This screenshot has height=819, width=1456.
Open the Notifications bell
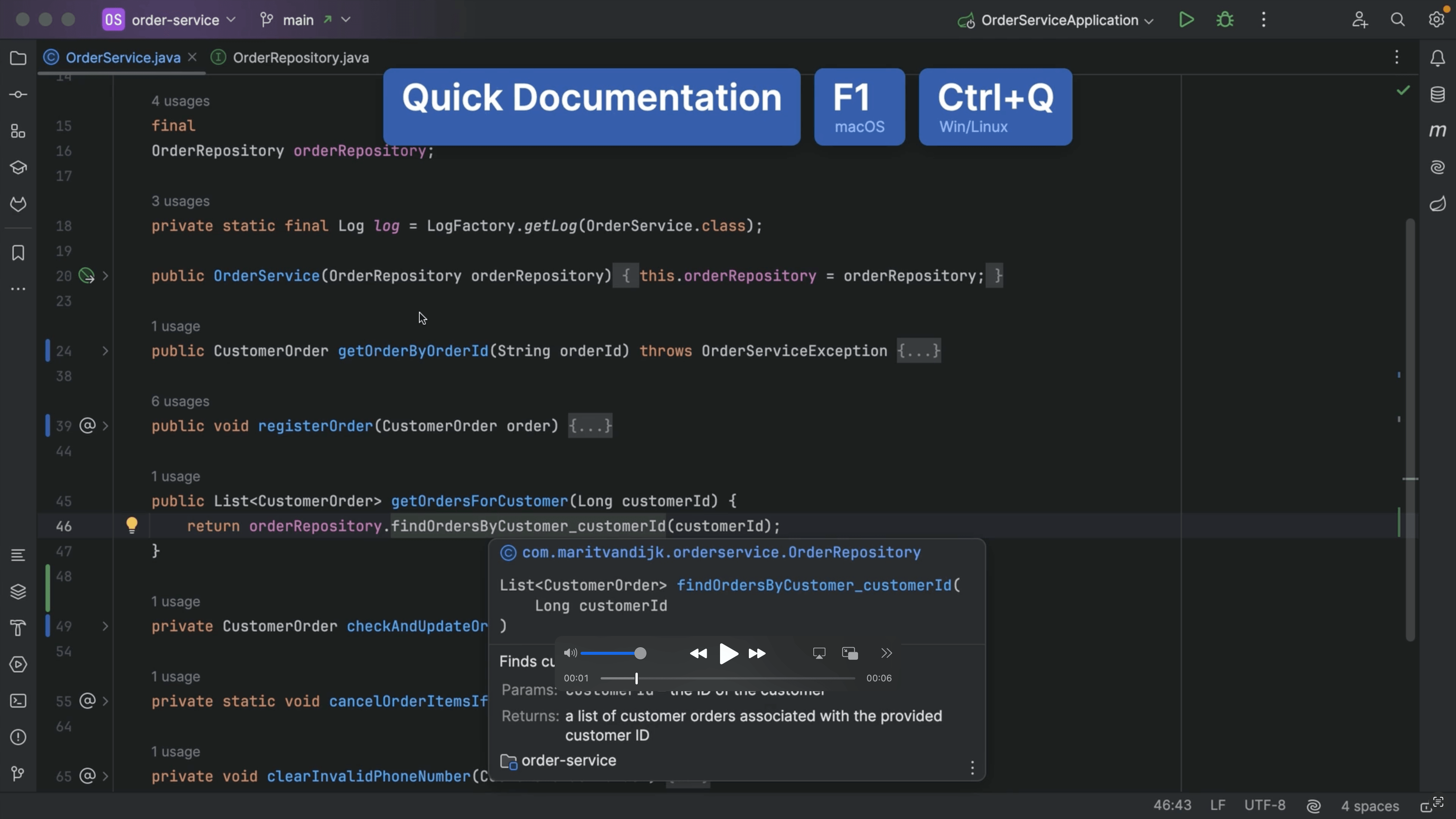[x=1437, y=58]
